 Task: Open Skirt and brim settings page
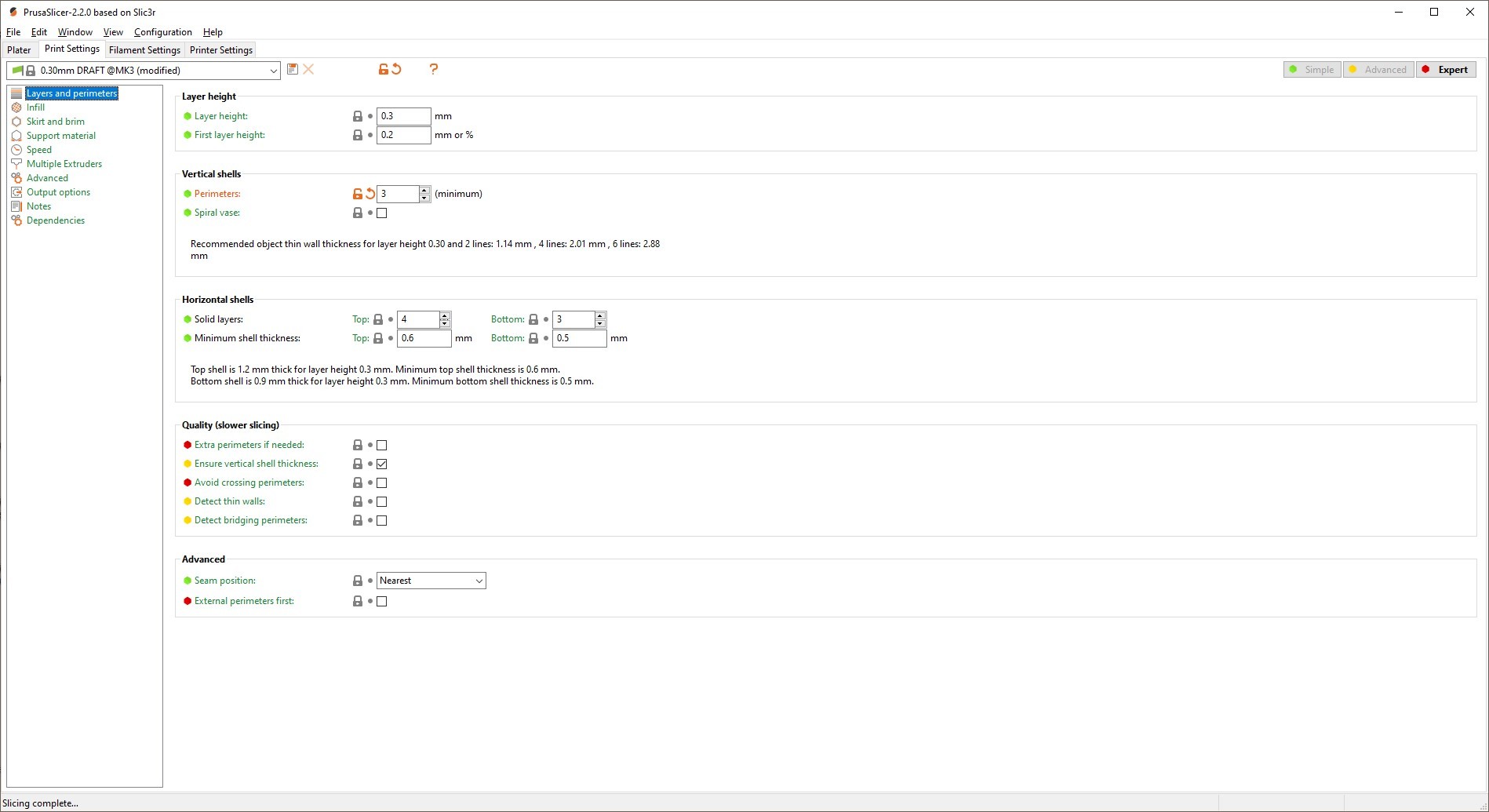[56, 122]
